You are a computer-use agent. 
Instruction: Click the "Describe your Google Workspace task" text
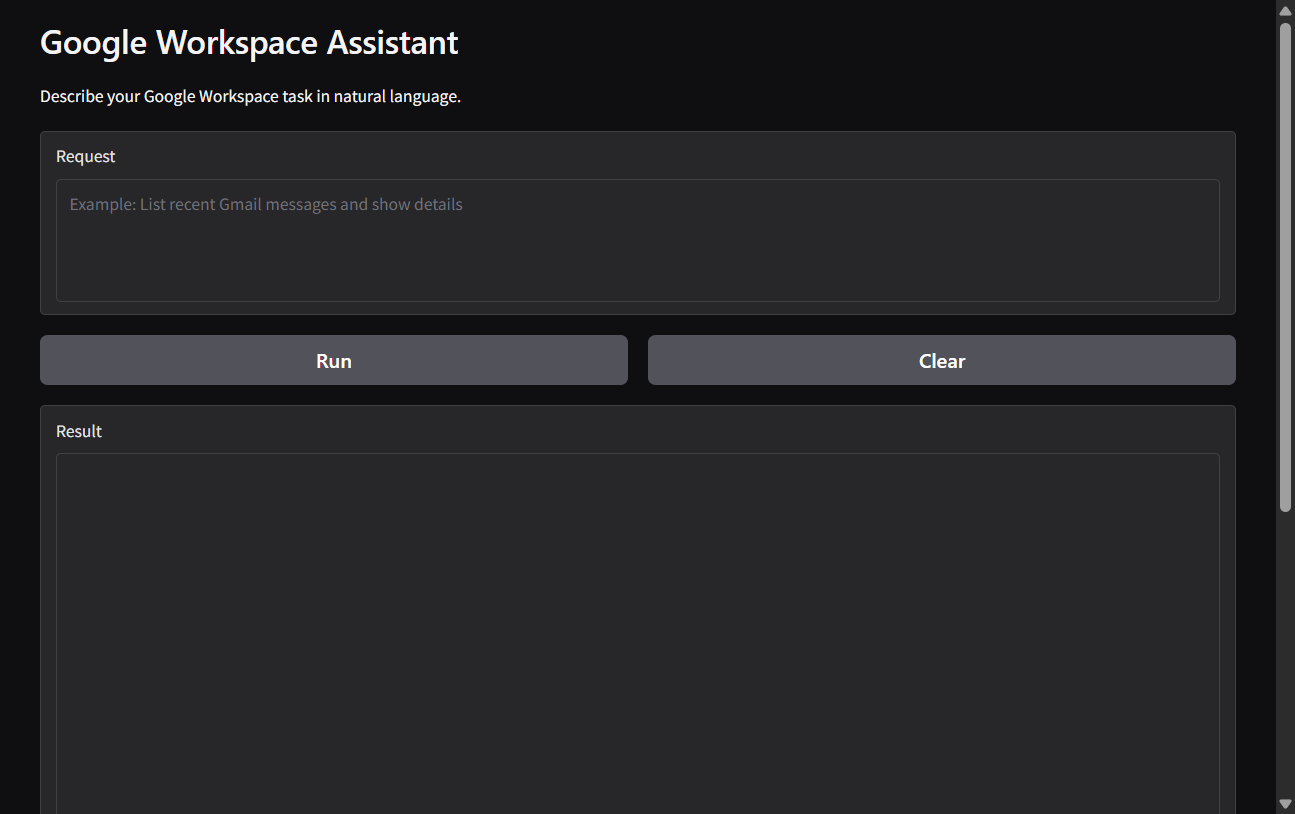coord(252,97)
